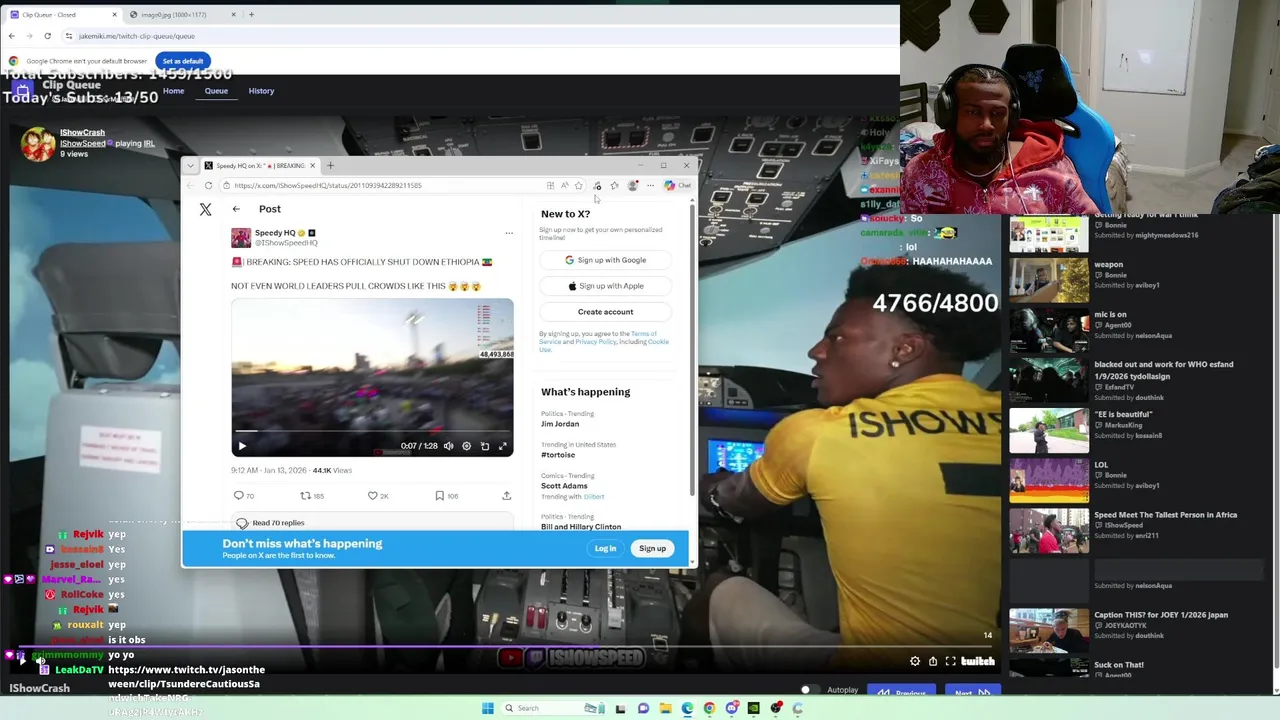Click the X logo in the post window
Image resolution: width=1280 pixels, height=720 pixels.
[x=205, y=209]
